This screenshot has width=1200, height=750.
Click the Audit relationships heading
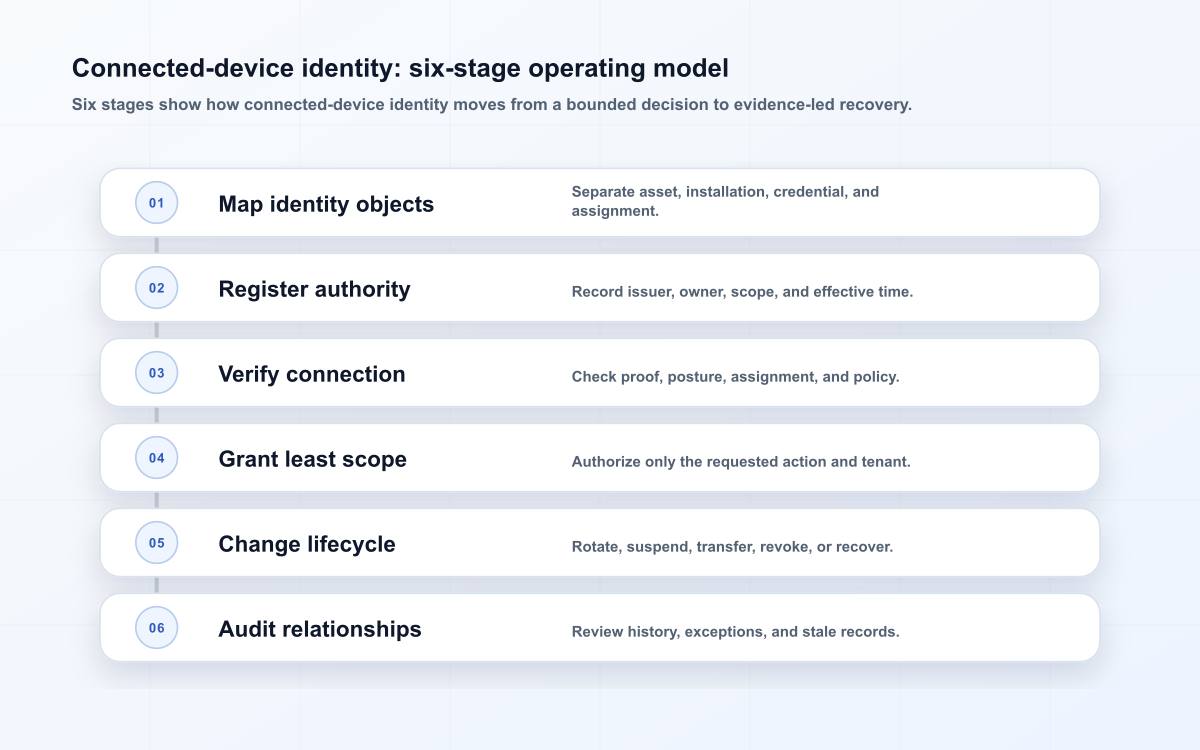point(320,629)
